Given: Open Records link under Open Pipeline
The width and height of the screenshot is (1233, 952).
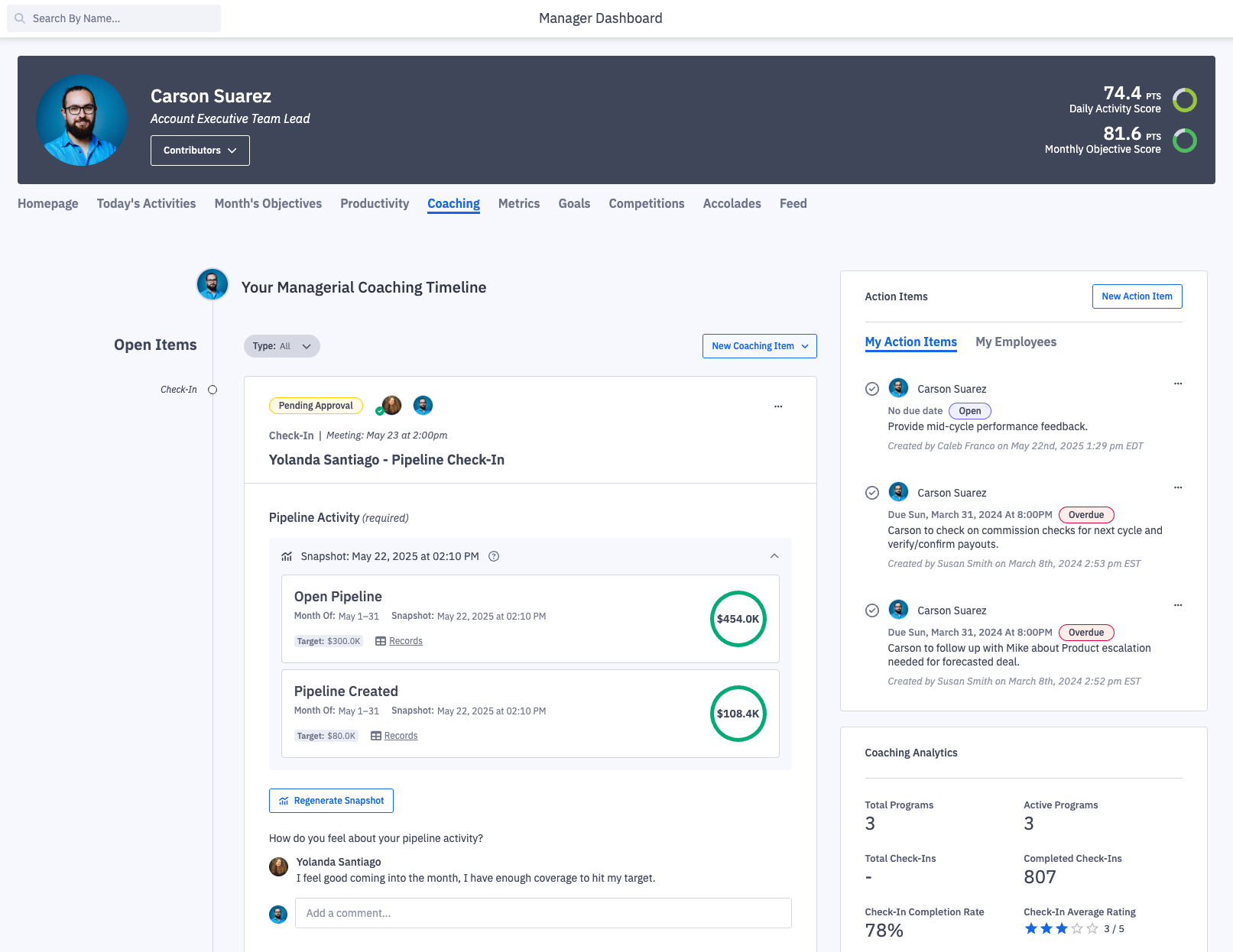Looking at the screenshot, I should pos(405,641).
